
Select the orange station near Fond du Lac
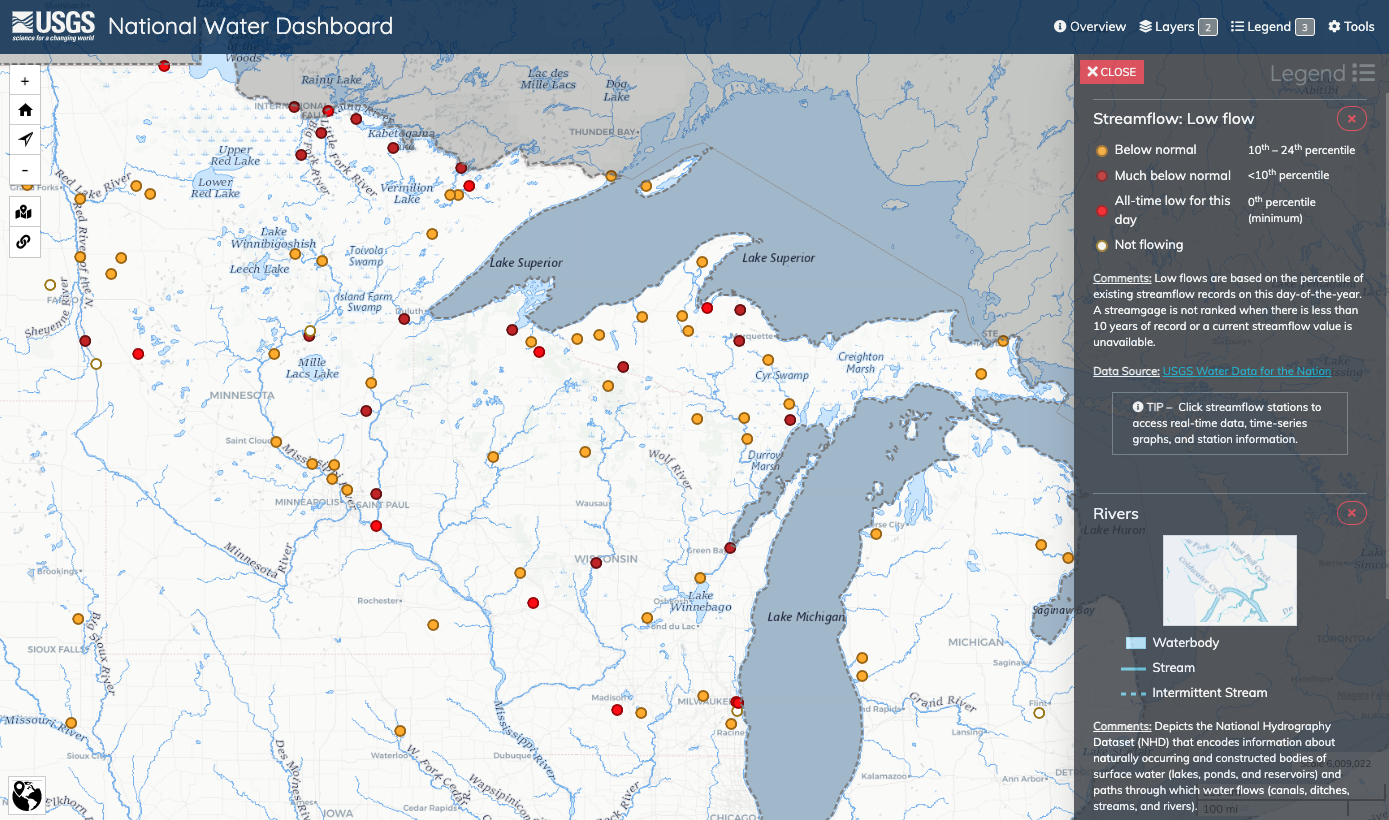click(647, 618)
